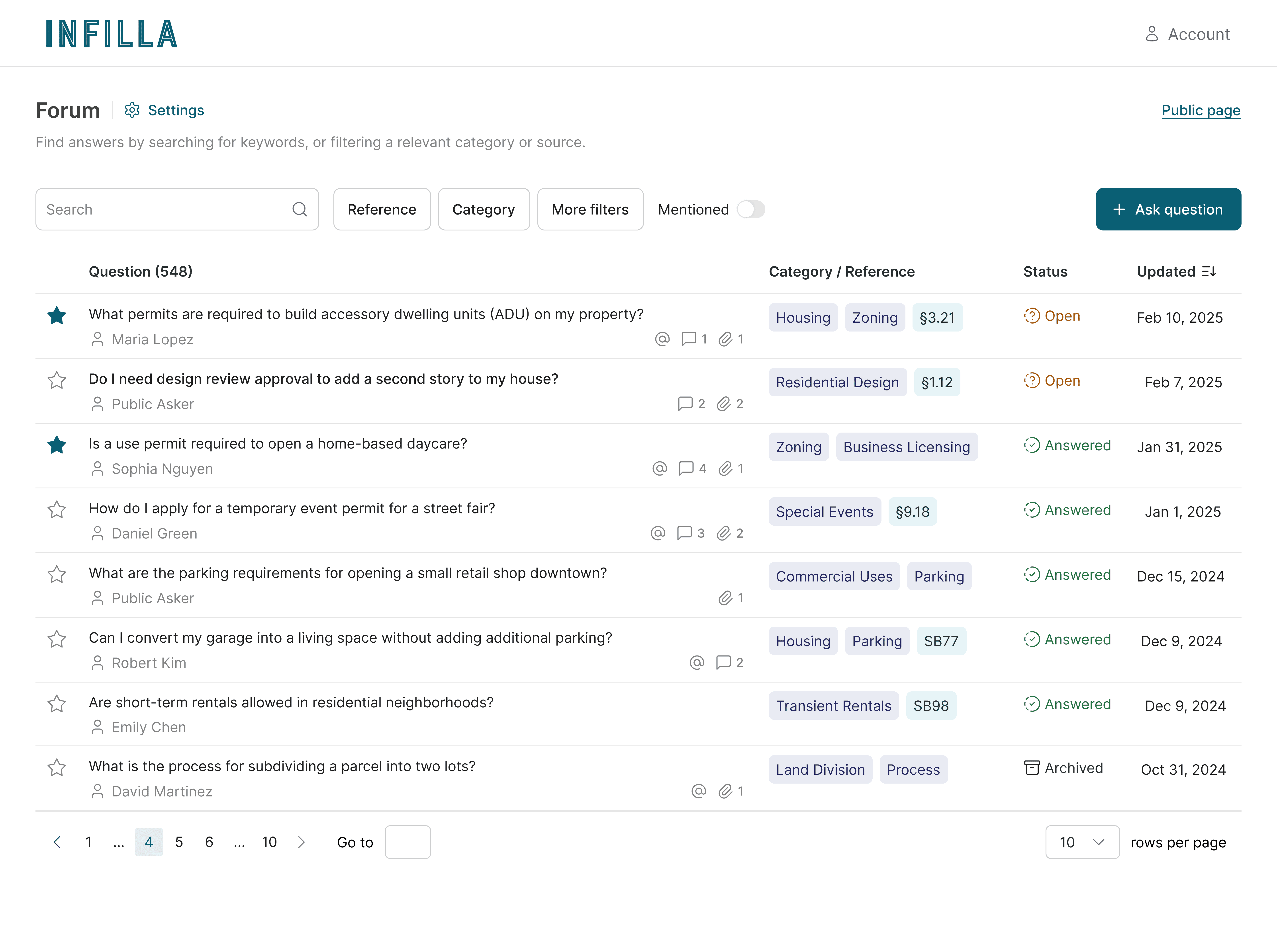The width and height of the screenshot is (1277, 952).
Task: Go to previous page arrow
Action: pos(57,842)
